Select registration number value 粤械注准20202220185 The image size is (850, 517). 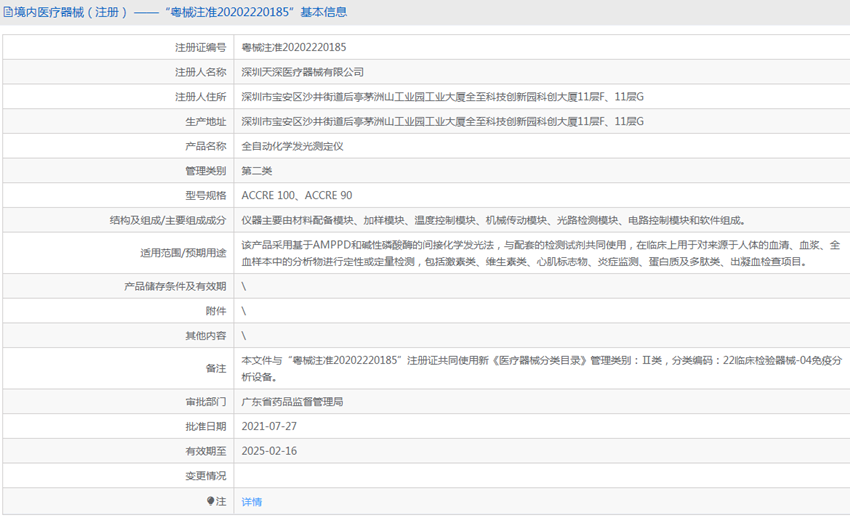[x=294, y=47]
